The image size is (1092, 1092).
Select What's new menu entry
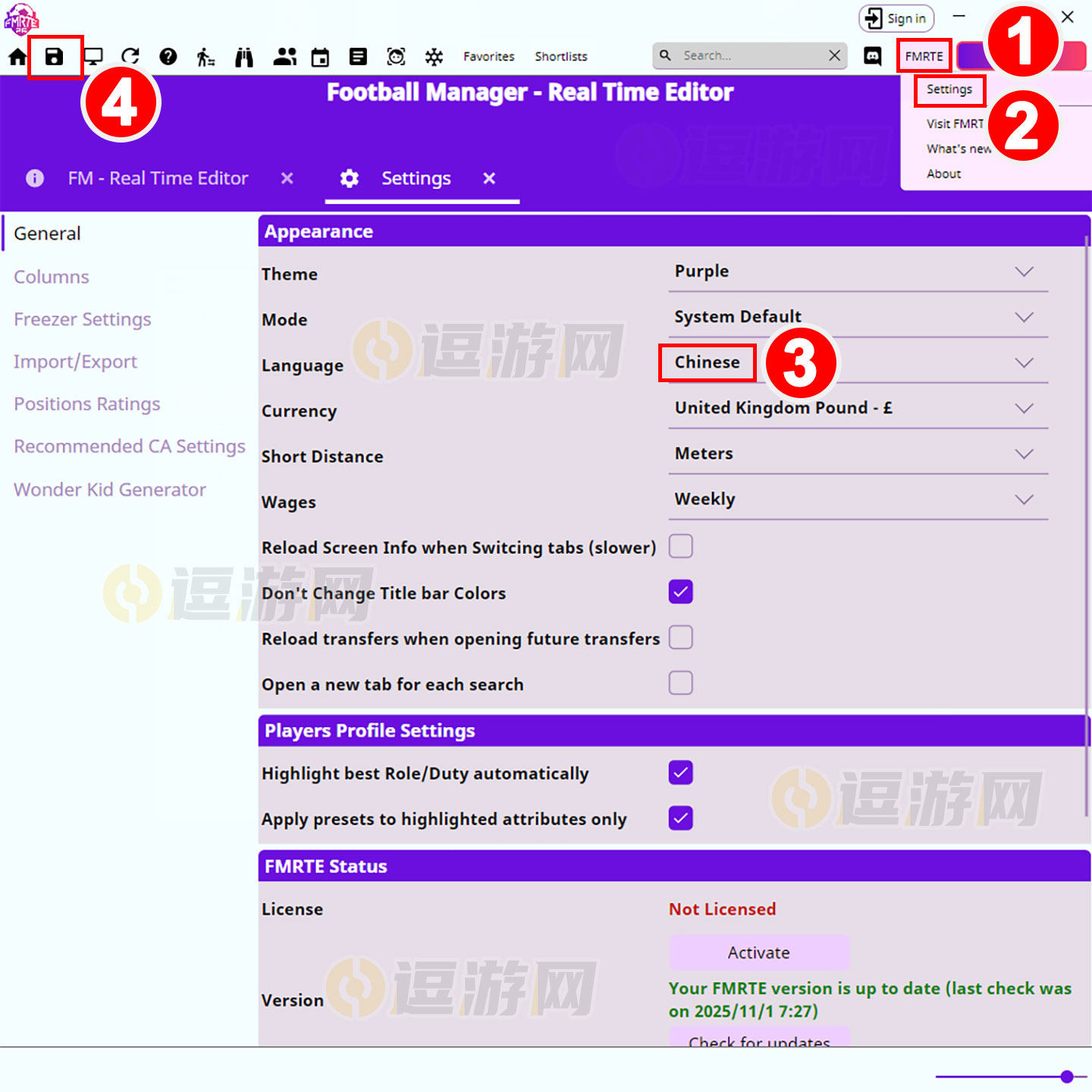959,149
